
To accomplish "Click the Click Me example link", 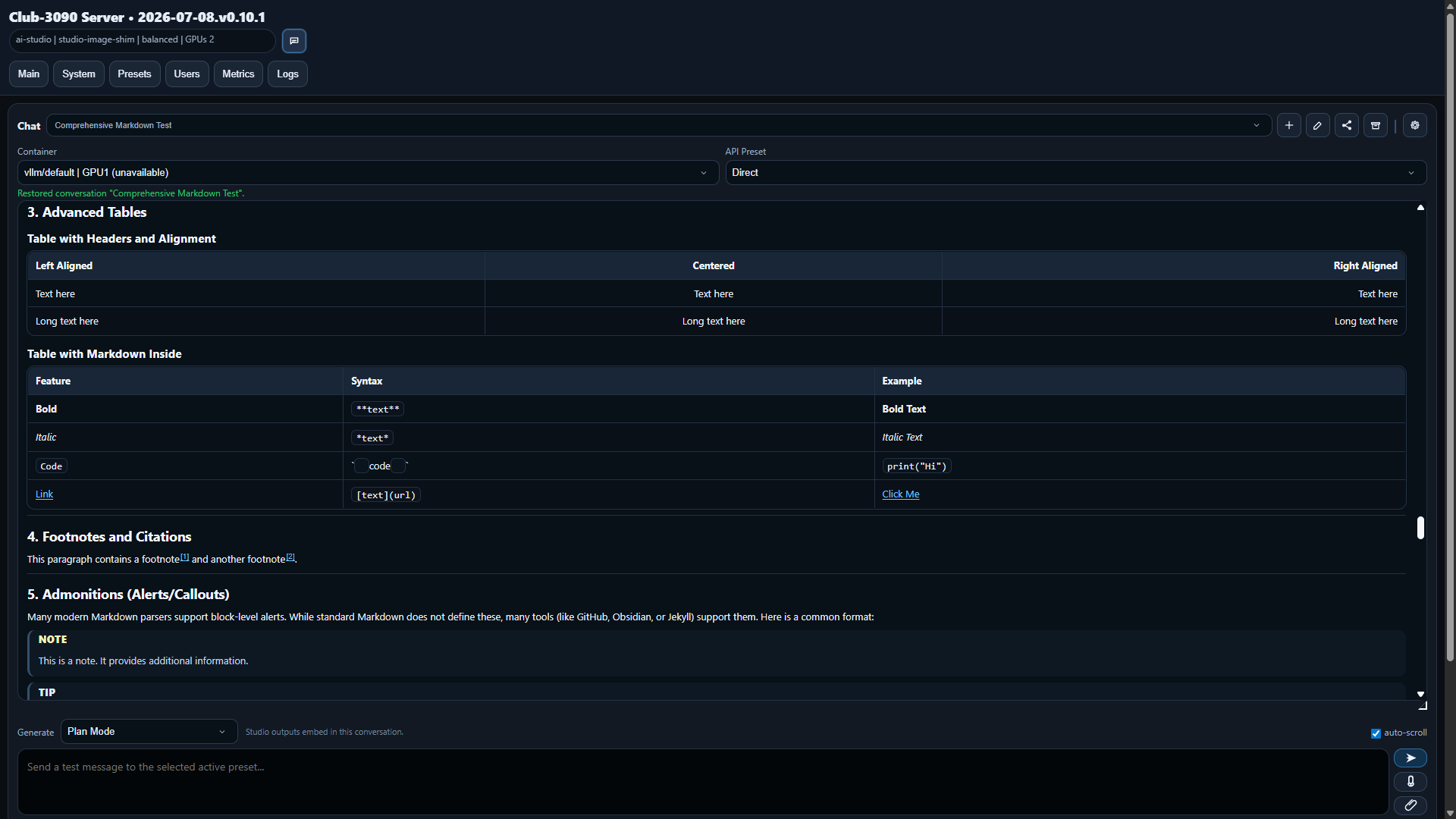I will coord(900,494).
